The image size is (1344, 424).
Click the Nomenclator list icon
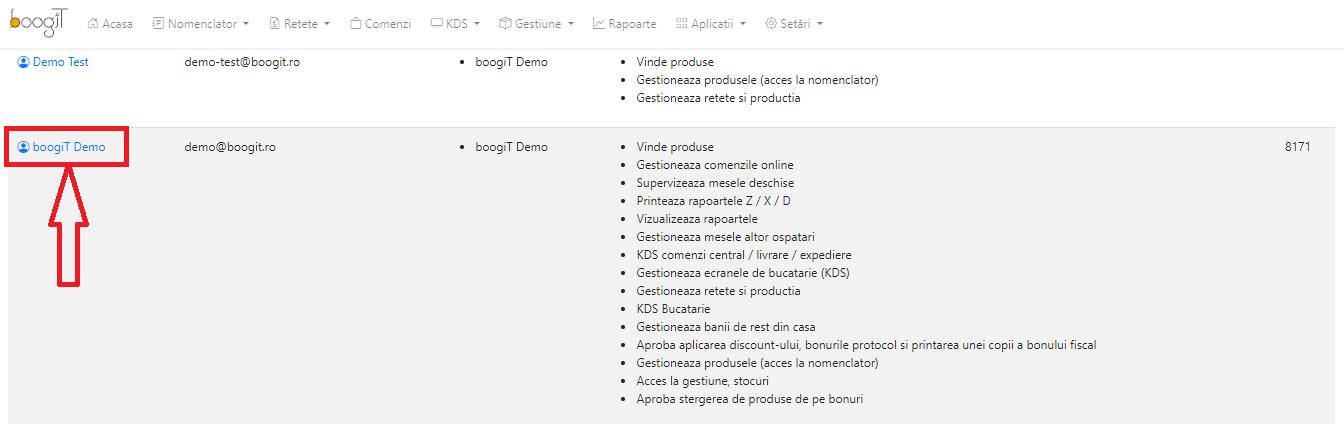(158, 23)
